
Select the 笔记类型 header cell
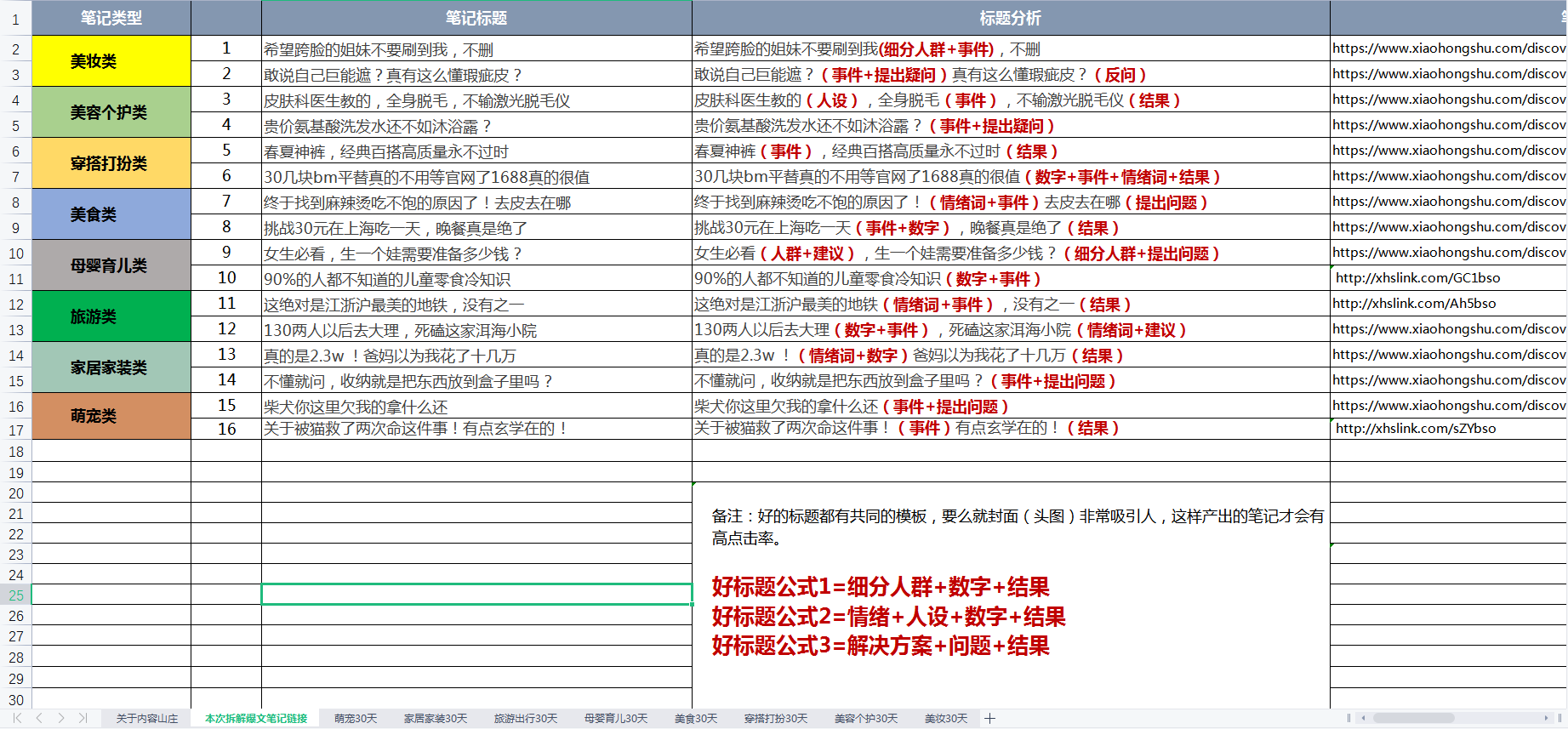111,18
